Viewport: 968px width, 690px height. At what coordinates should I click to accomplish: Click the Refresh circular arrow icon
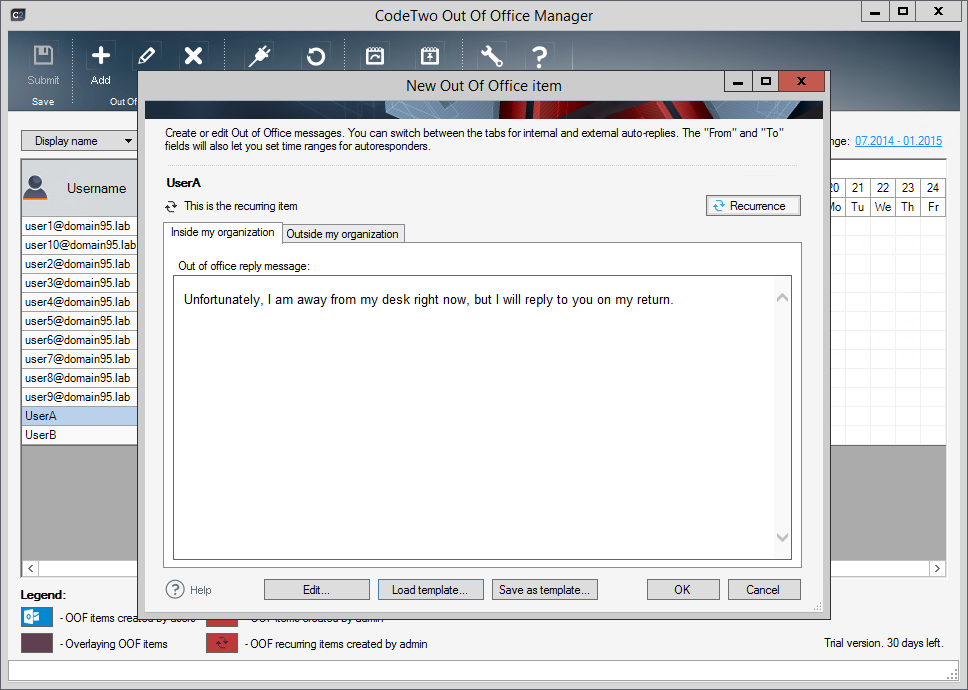[x=315, y=57]
